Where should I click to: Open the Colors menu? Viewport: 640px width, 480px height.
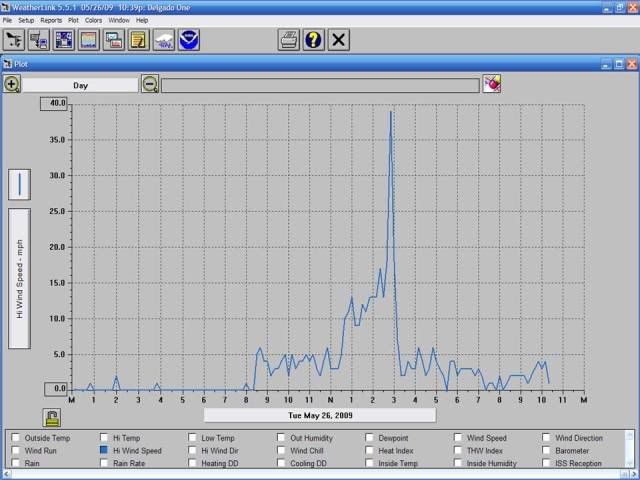point(93,20)
